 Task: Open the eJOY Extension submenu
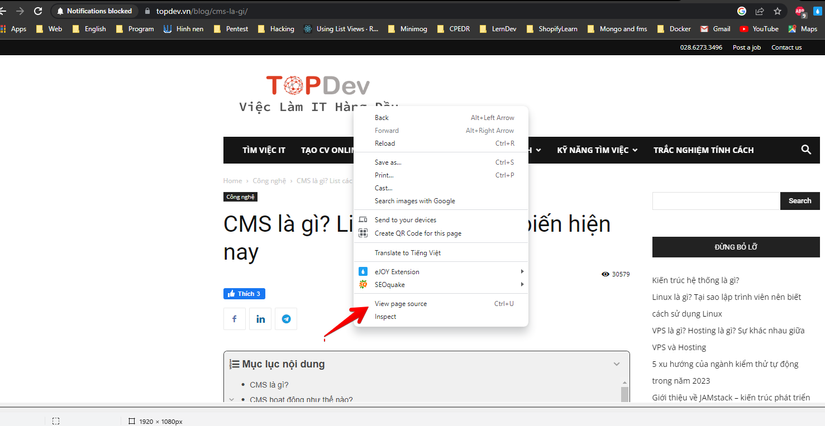pos(440,272)
